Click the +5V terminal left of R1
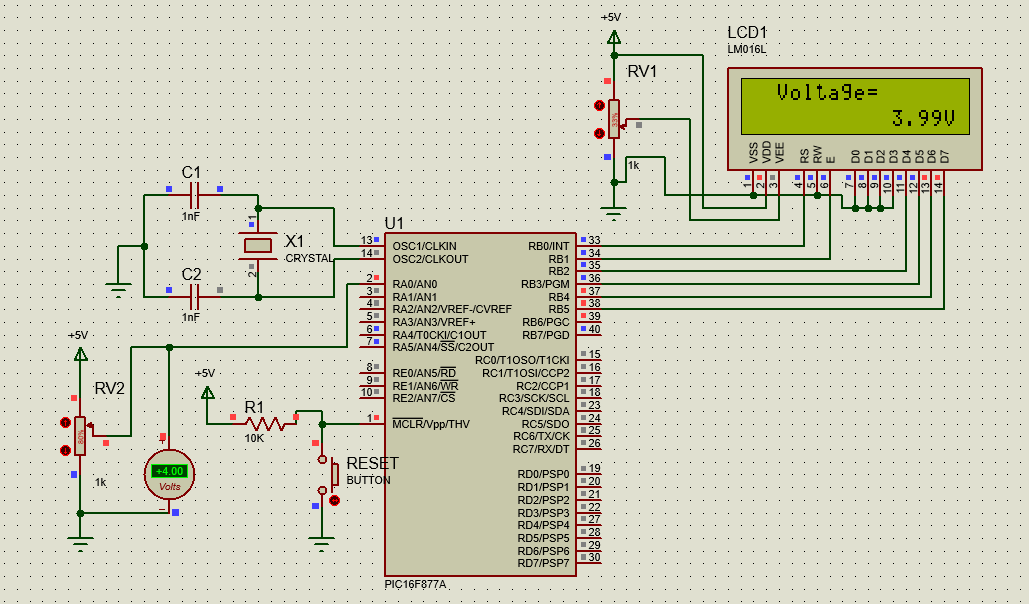Image resolution: width=1029 pixels, height=604 pixels. pyautogui.click(x=207, y=392)
